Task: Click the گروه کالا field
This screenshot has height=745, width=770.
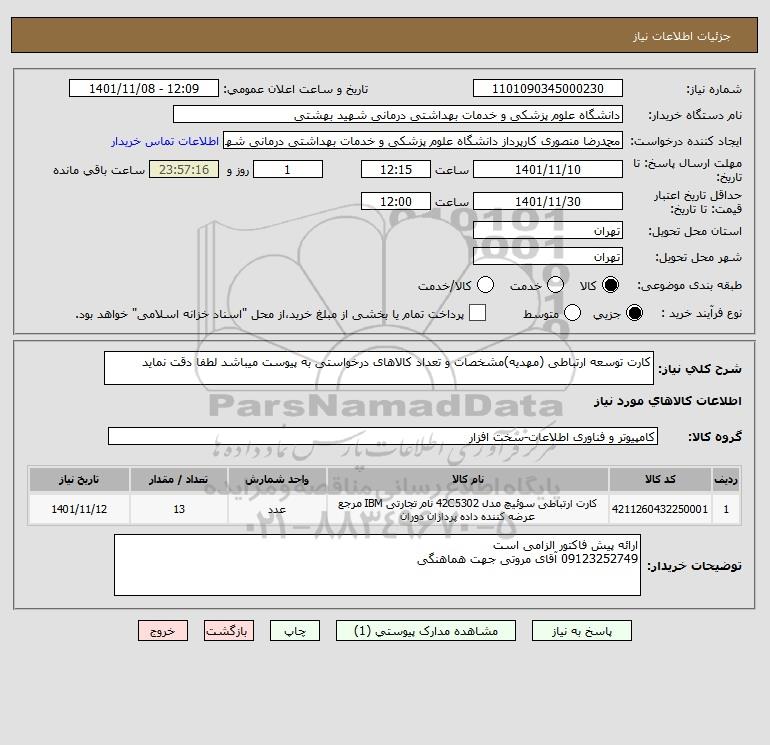Action: click(383, 436)
